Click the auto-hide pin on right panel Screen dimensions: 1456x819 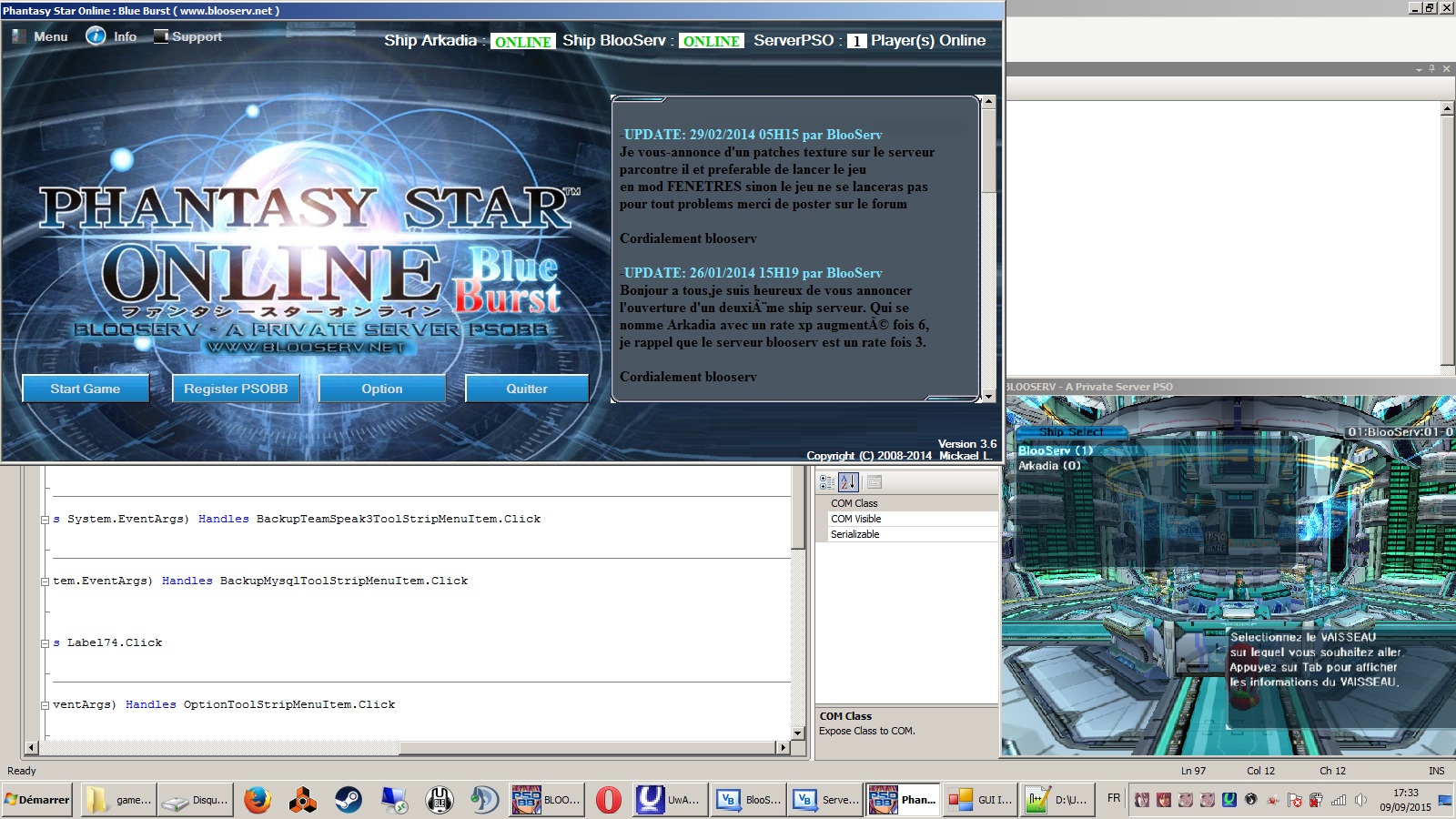1432,69
